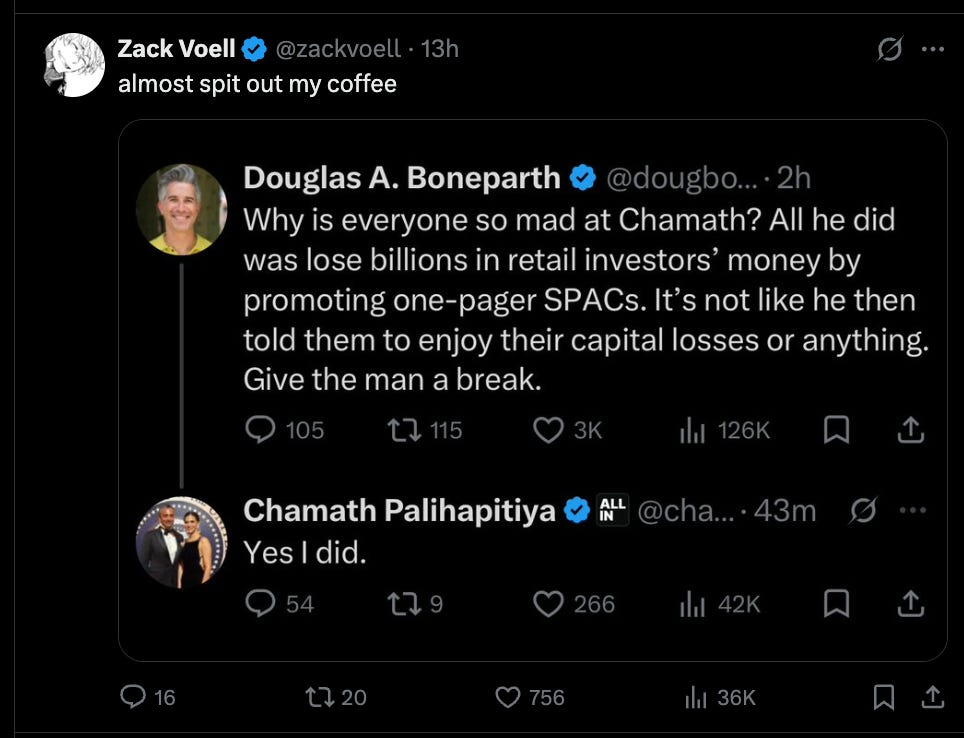Bookmark Zack Voell's tweet

coord(884,697)
